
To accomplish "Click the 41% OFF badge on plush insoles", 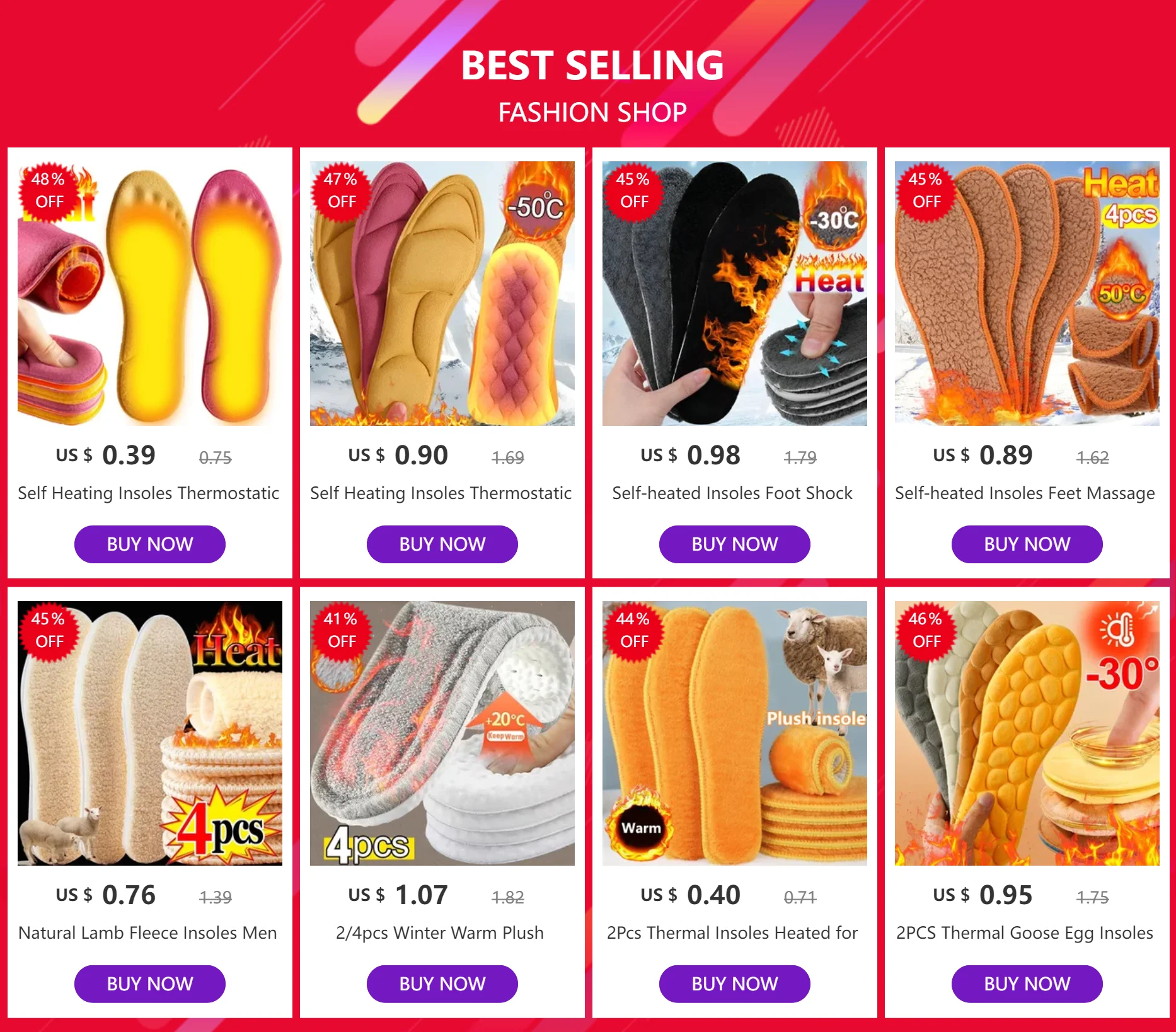I will (341, 631).
